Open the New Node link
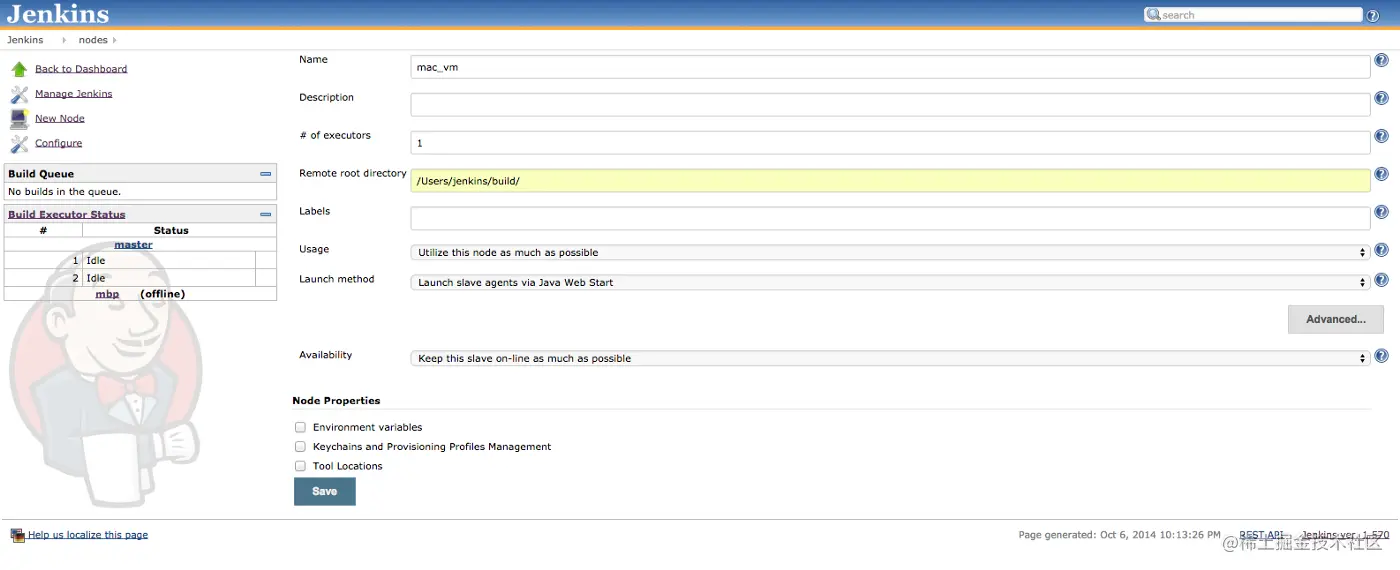1400x570 pixels. 60,119
